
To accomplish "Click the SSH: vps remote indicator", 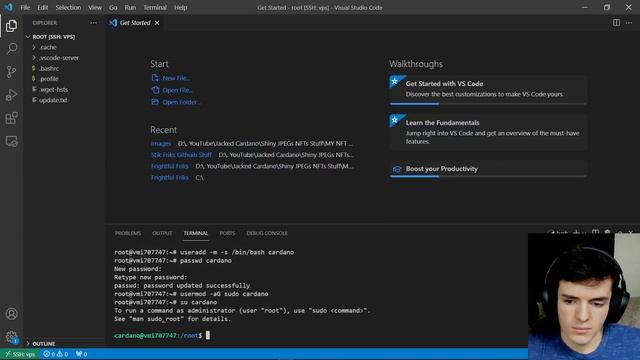I will click(20, 354).
